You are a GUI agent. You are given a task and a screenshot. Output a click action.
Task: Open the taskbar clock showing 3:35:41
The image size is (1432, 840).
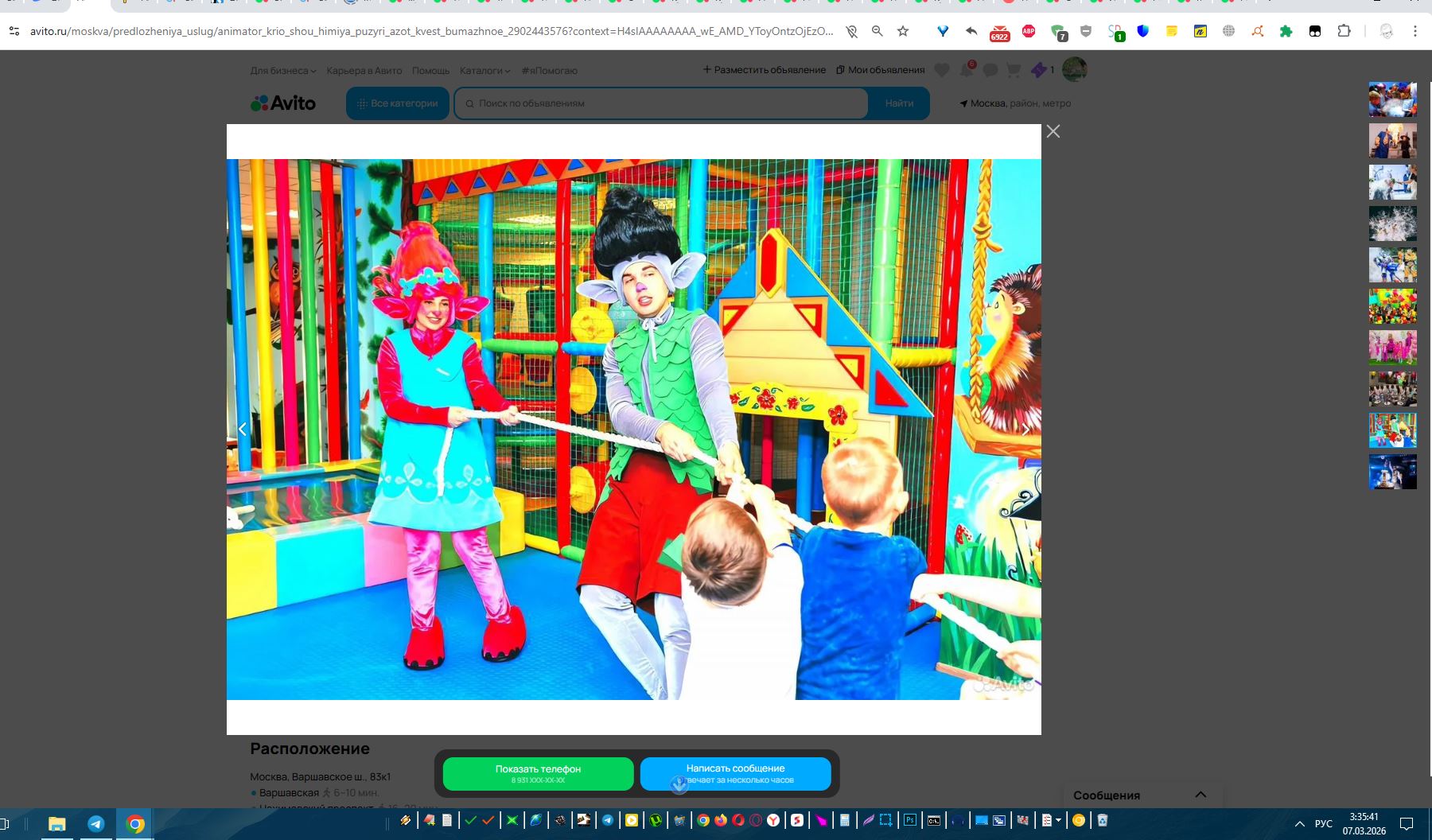tap(1364, 823)
